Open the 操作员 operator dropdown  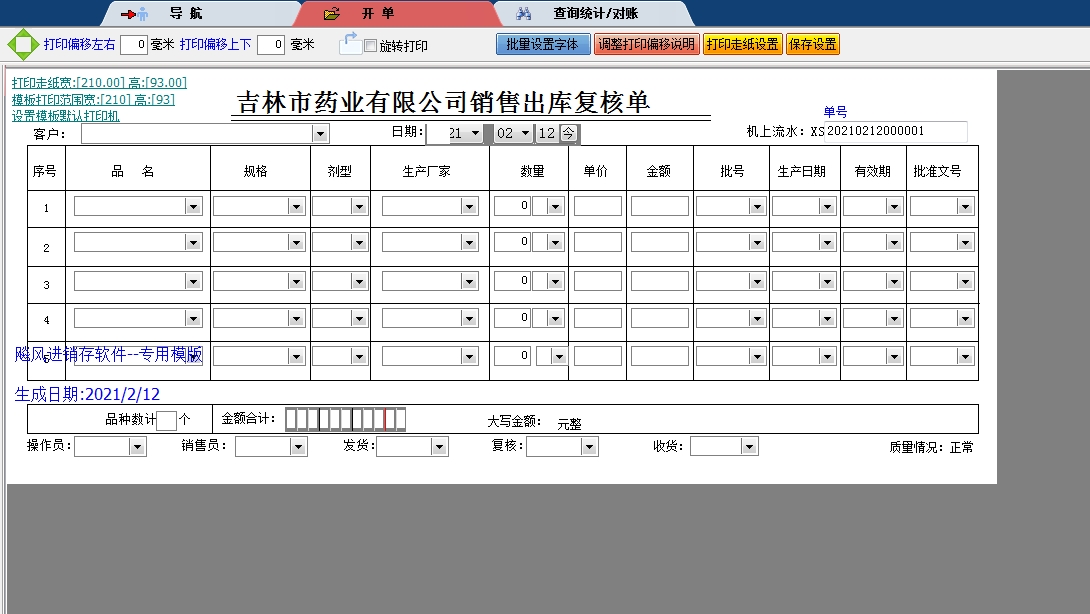coord(137,447)
